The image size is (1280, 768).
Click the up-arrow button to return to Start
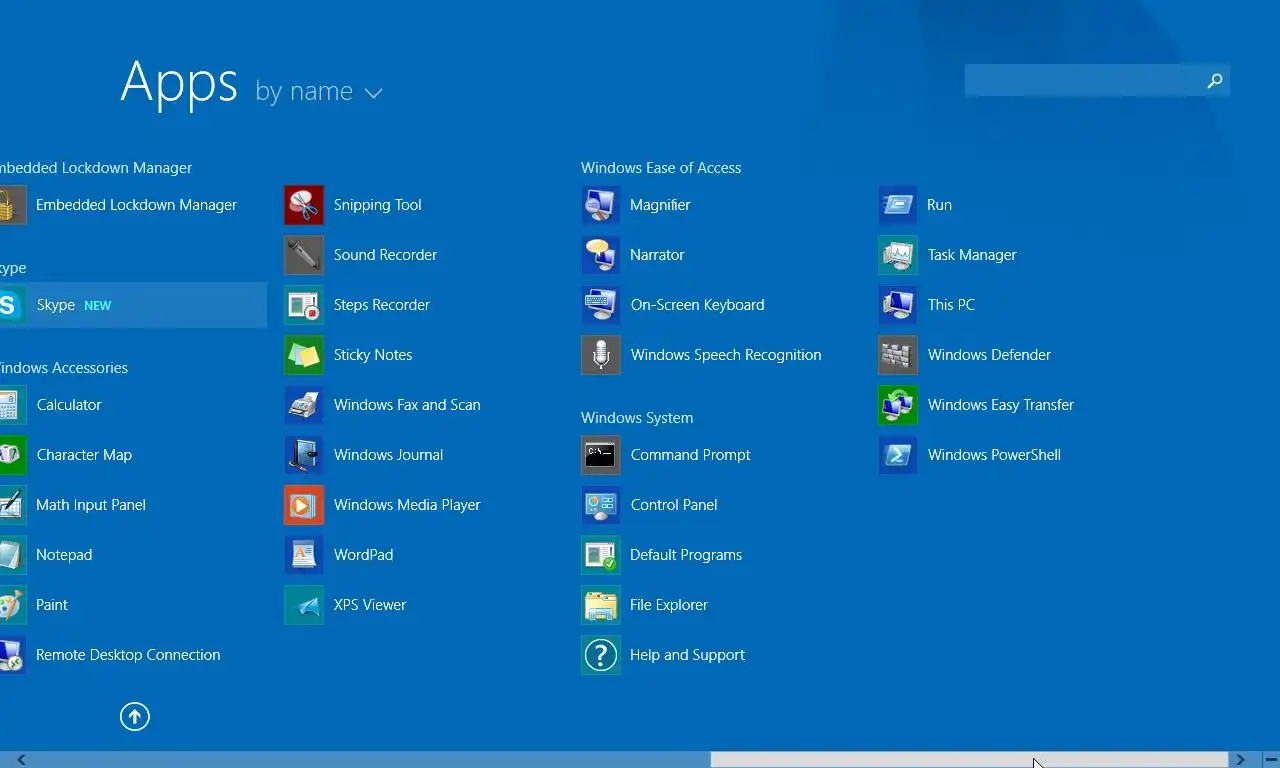[135, 716]
